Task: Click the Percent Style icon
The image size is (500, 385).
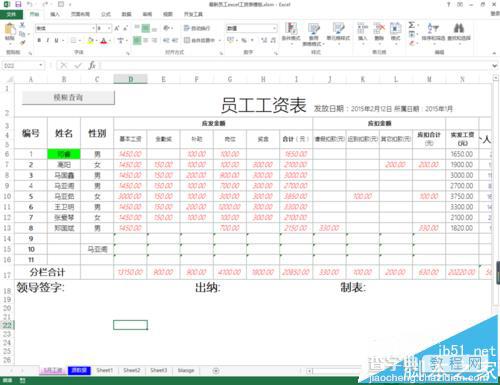Action: click(244, 40)
